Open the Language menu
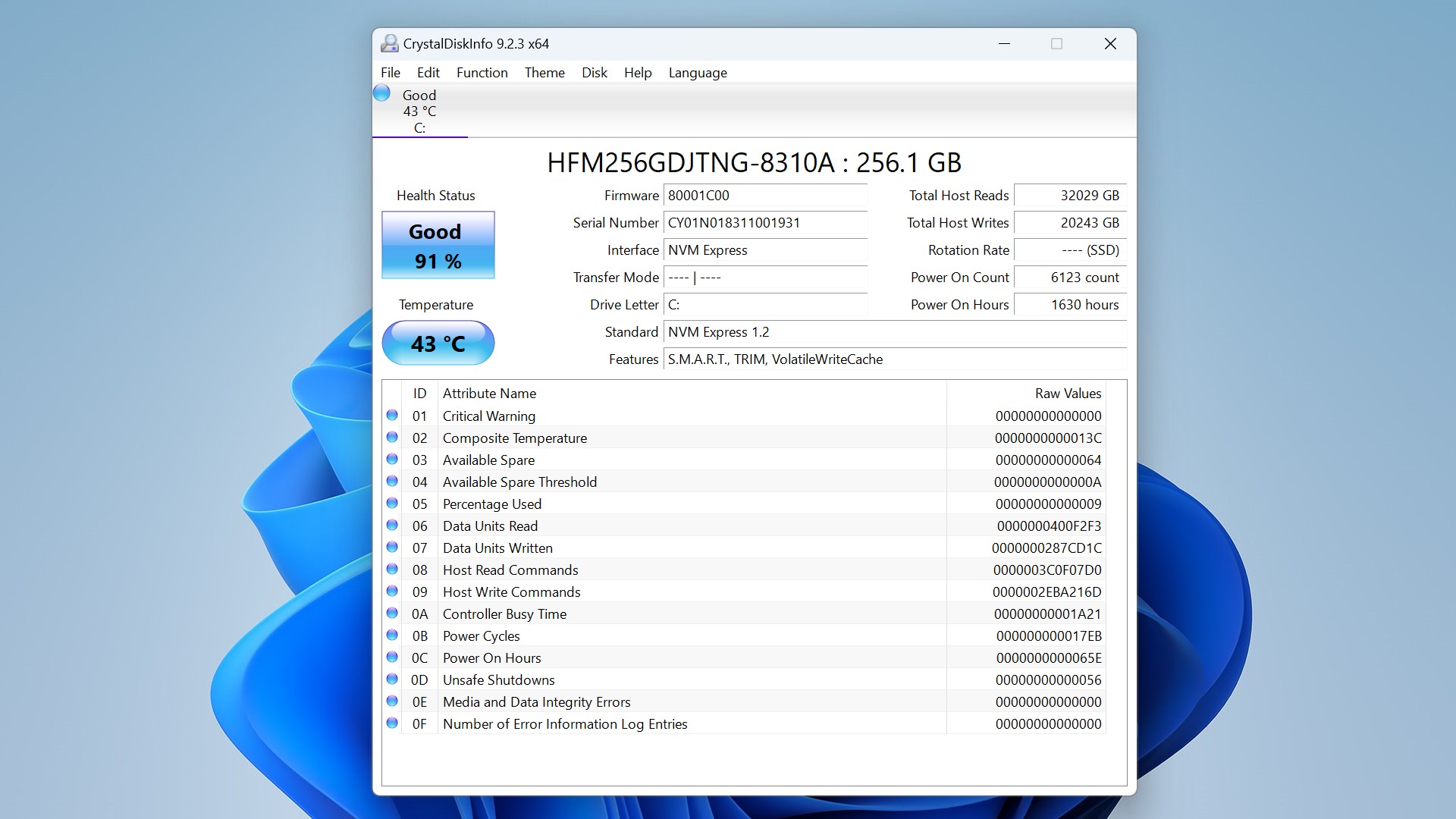 click(x=696, y=71)
